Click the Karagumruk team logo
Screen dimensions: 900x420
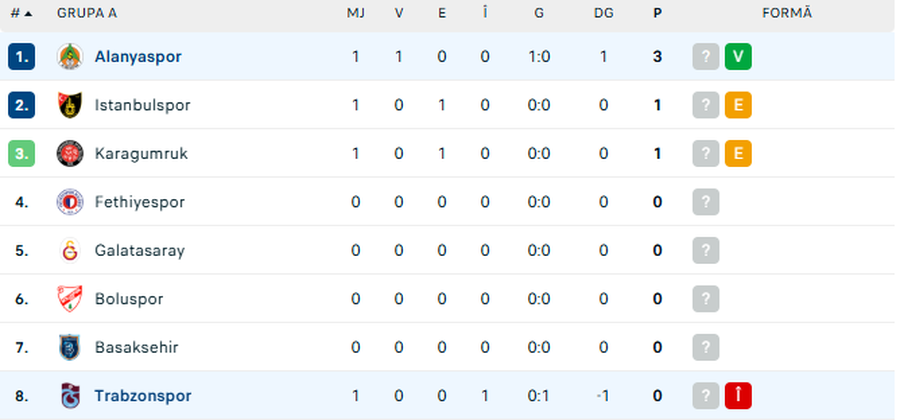tap(69, 154)
